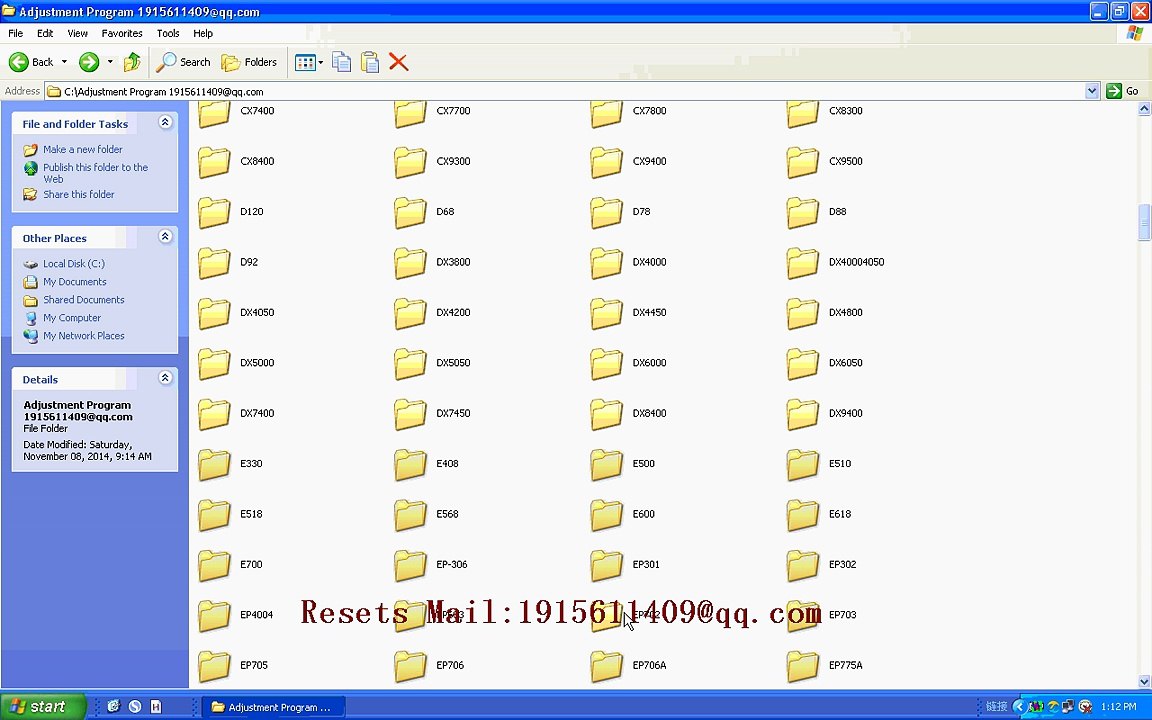Click the Adjustment Program taskbar button
The image size is (1152, 720).
tap(272, 707)
